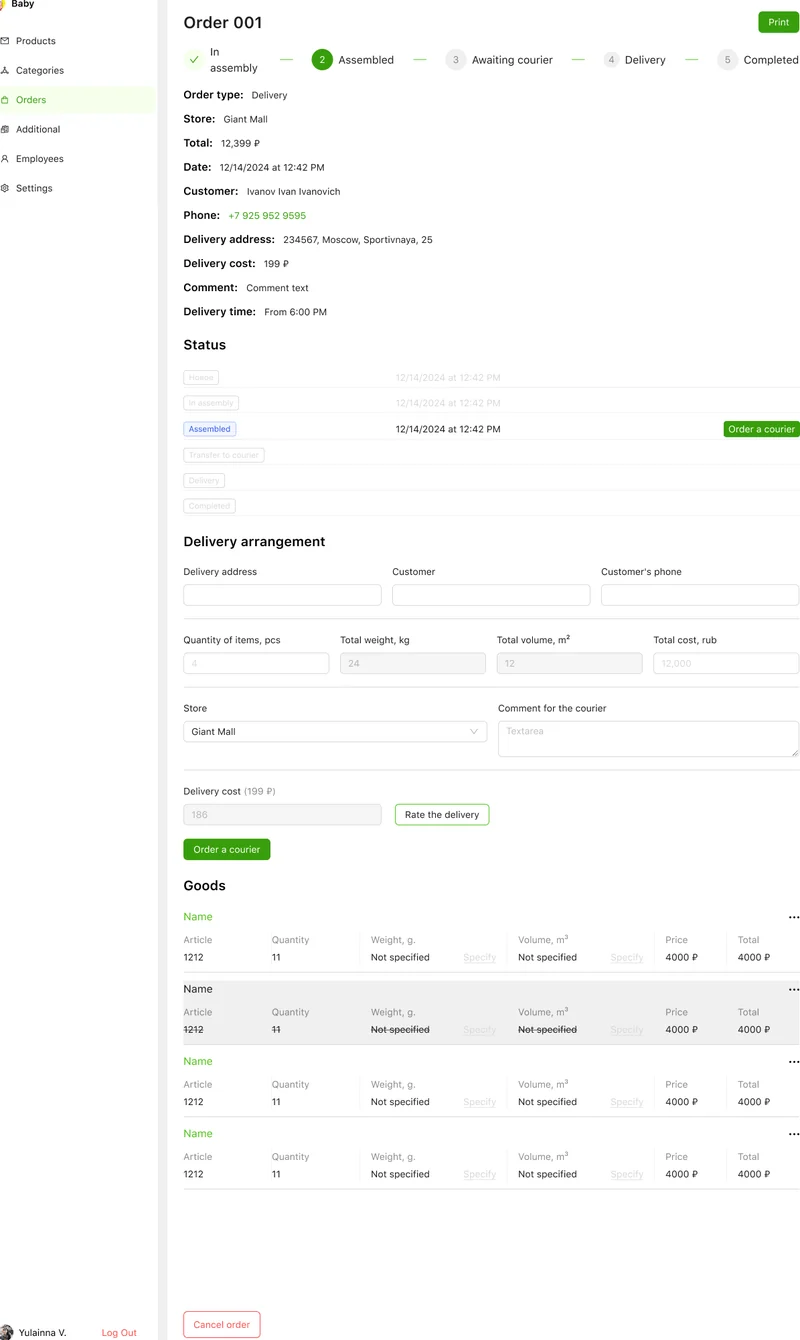Click Specify weight link in first goods item
Screen dimensions: 800x1340
[x=480, y=958]
